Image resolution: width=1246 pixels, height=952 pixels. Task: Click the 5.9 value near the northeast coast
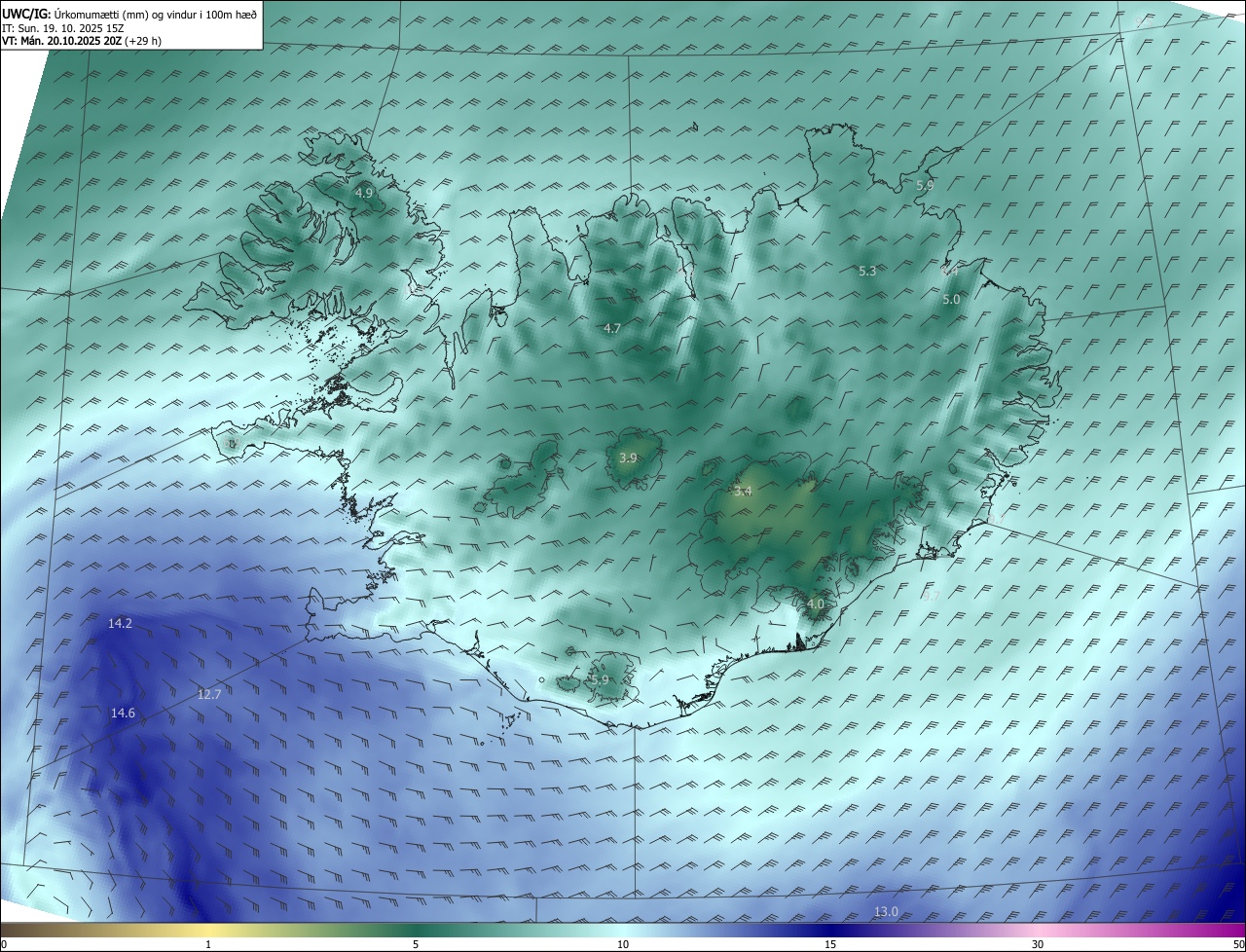click(925, 185)
